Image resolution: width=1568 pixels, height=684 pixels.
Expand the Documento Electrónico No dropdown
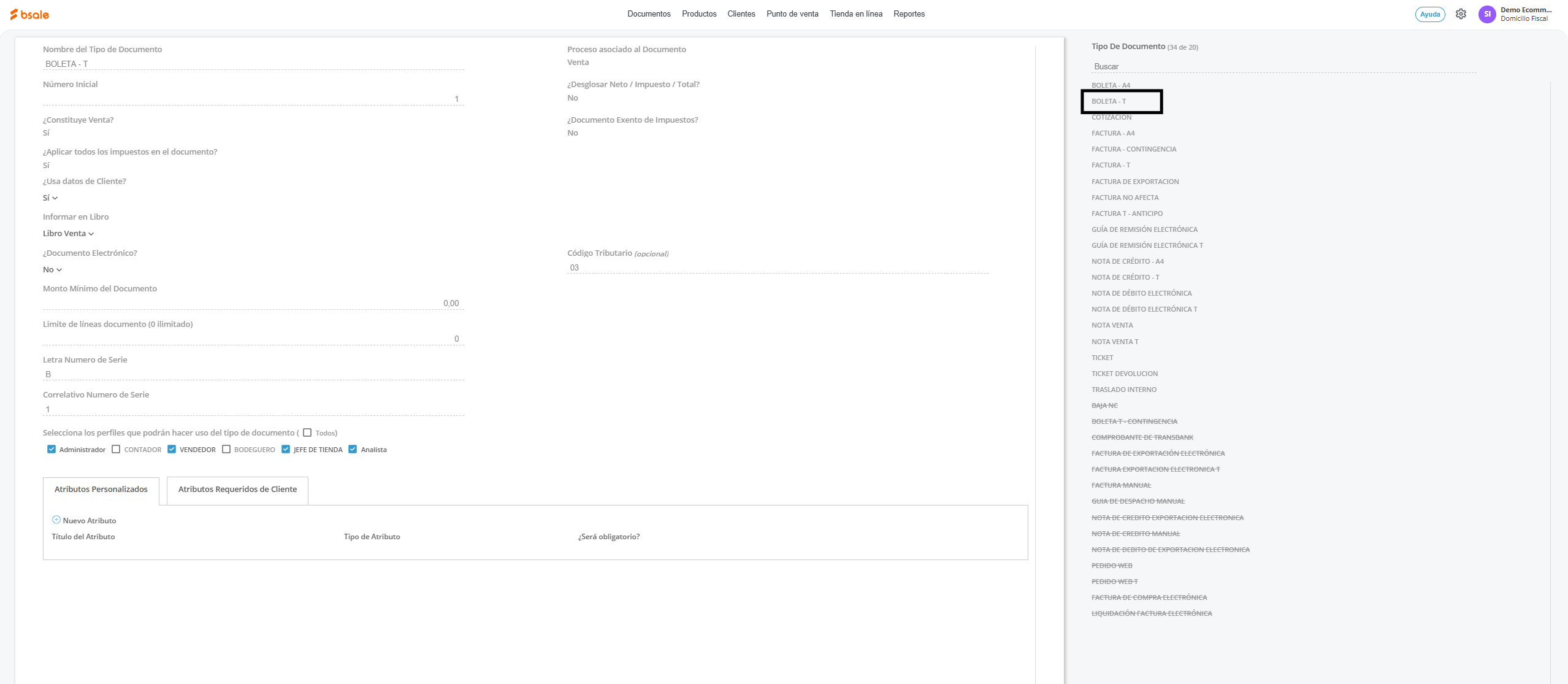click(x=52, y=269)
